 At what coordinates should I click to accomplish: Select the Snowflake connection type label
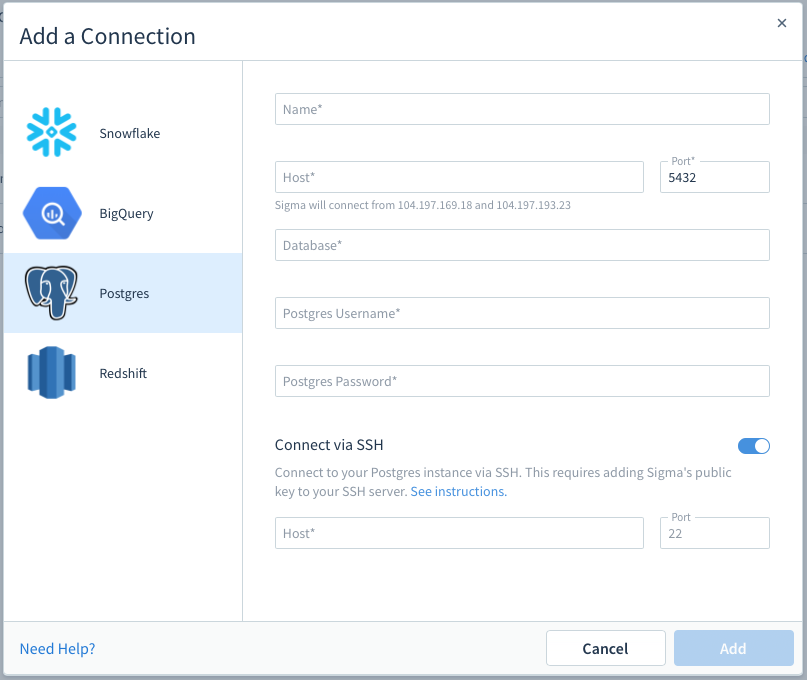tap(130, 133)
